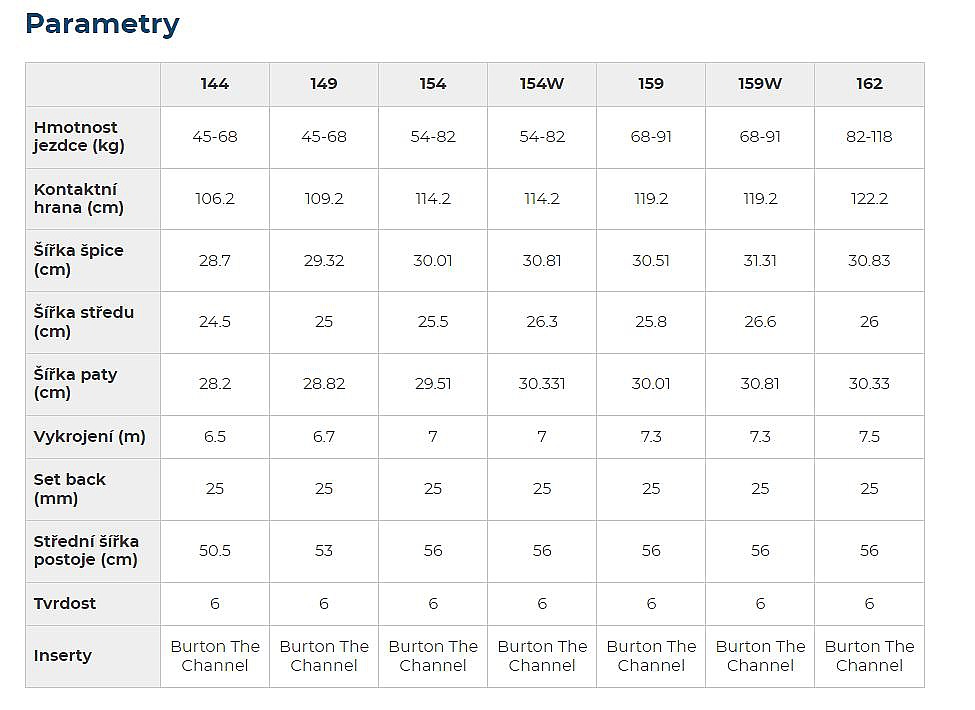Select the Šířka středu (cm) row label

(x=84, y=322)
